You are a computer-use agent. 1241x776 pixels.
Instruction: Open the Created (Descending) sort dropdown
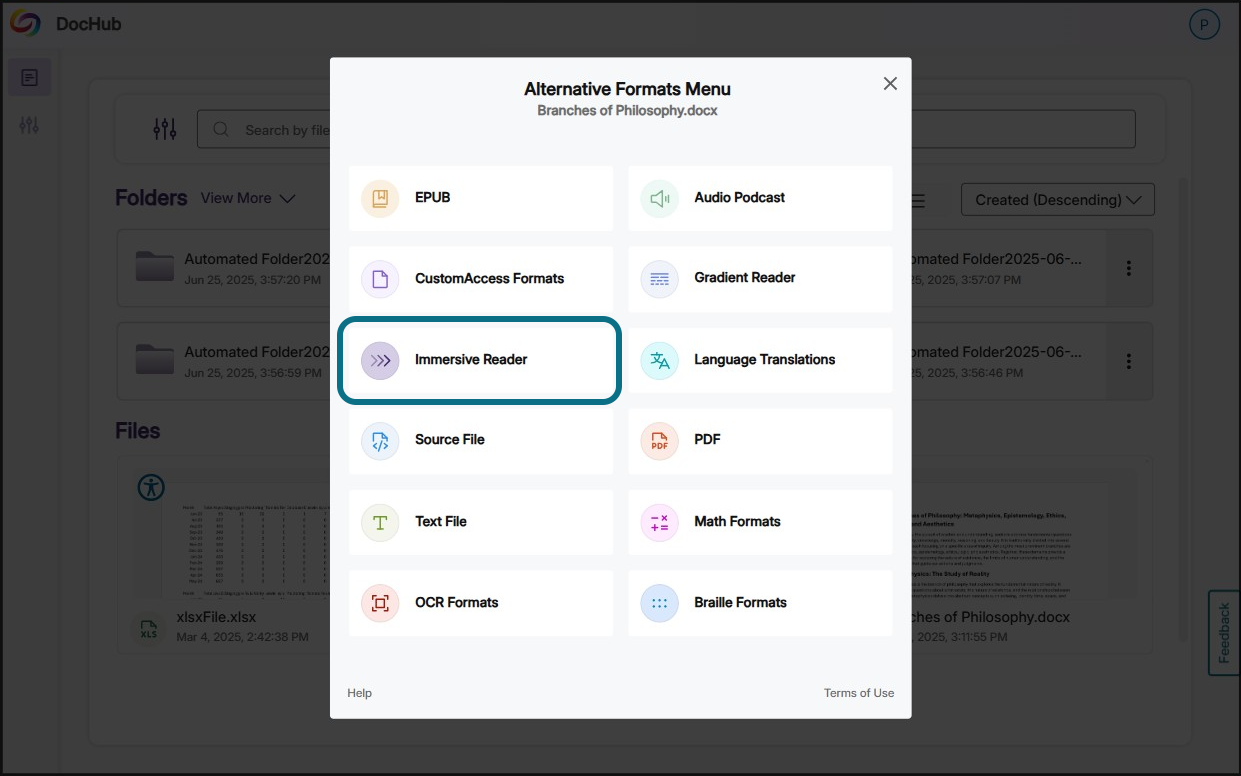(x=1057, y=199)
